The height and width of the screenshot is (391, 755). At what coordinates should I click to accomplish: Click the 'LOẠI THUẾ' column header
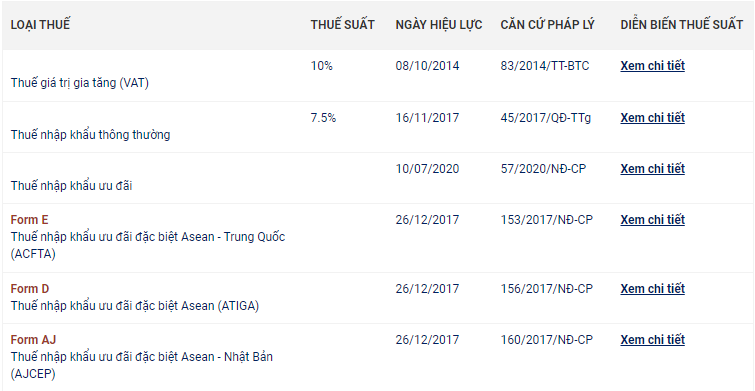[40, 25]
